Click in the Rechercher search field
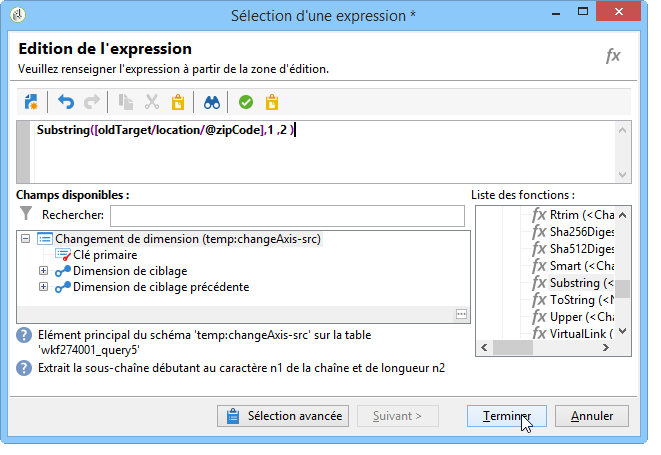 pyautogui.click(x=288, y=216)
